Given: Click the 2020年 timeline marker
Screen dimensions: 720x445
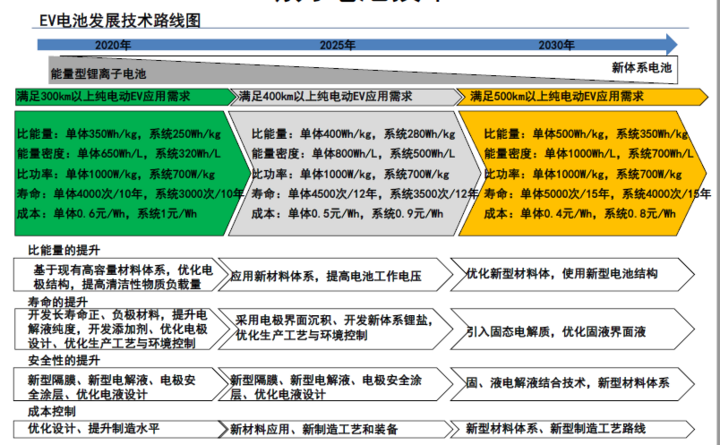Looking at the screenshot, I should click(x=112, y=45).
